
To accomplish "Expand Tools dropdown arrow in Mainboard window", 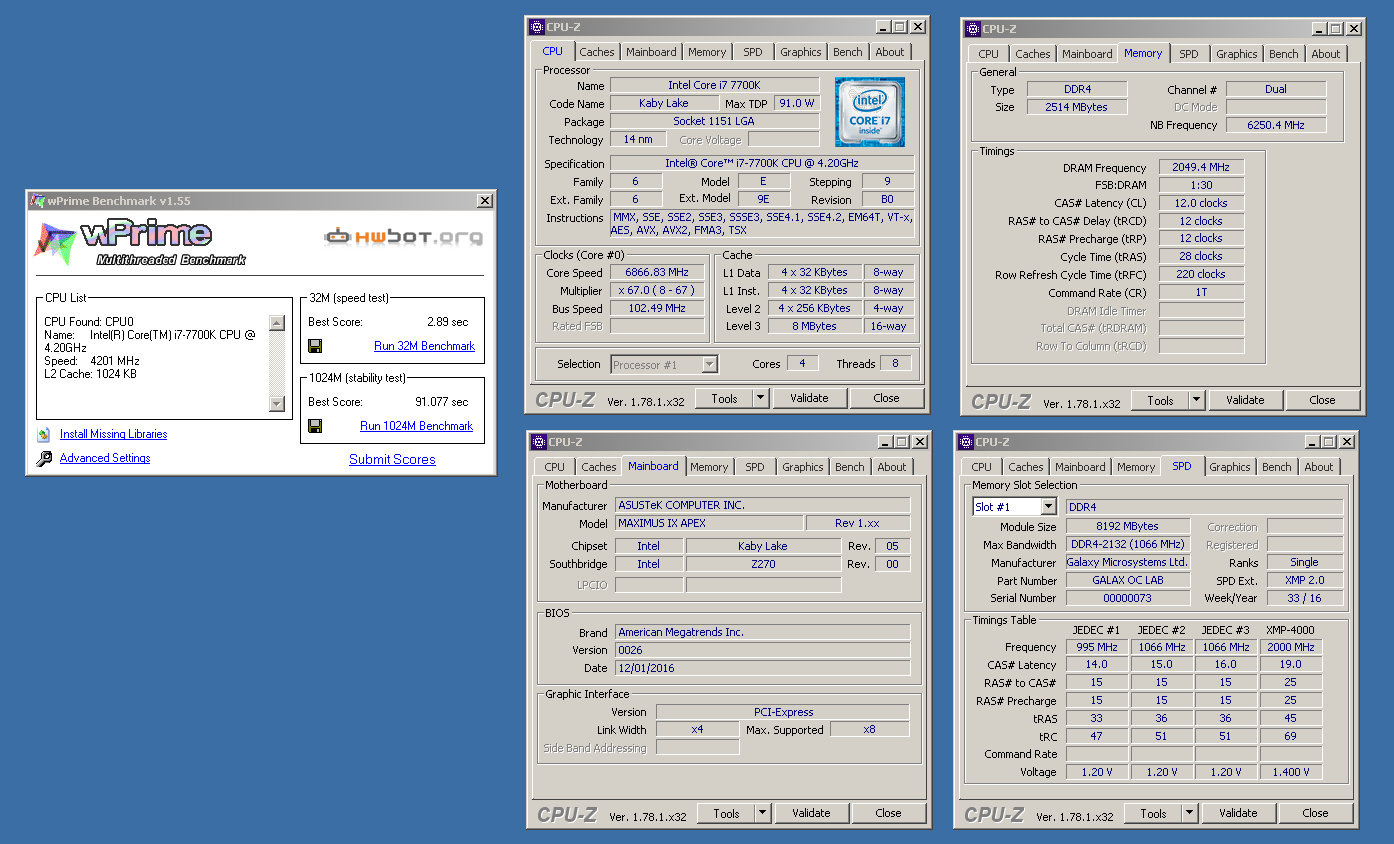I will click(x=762, y=813).
